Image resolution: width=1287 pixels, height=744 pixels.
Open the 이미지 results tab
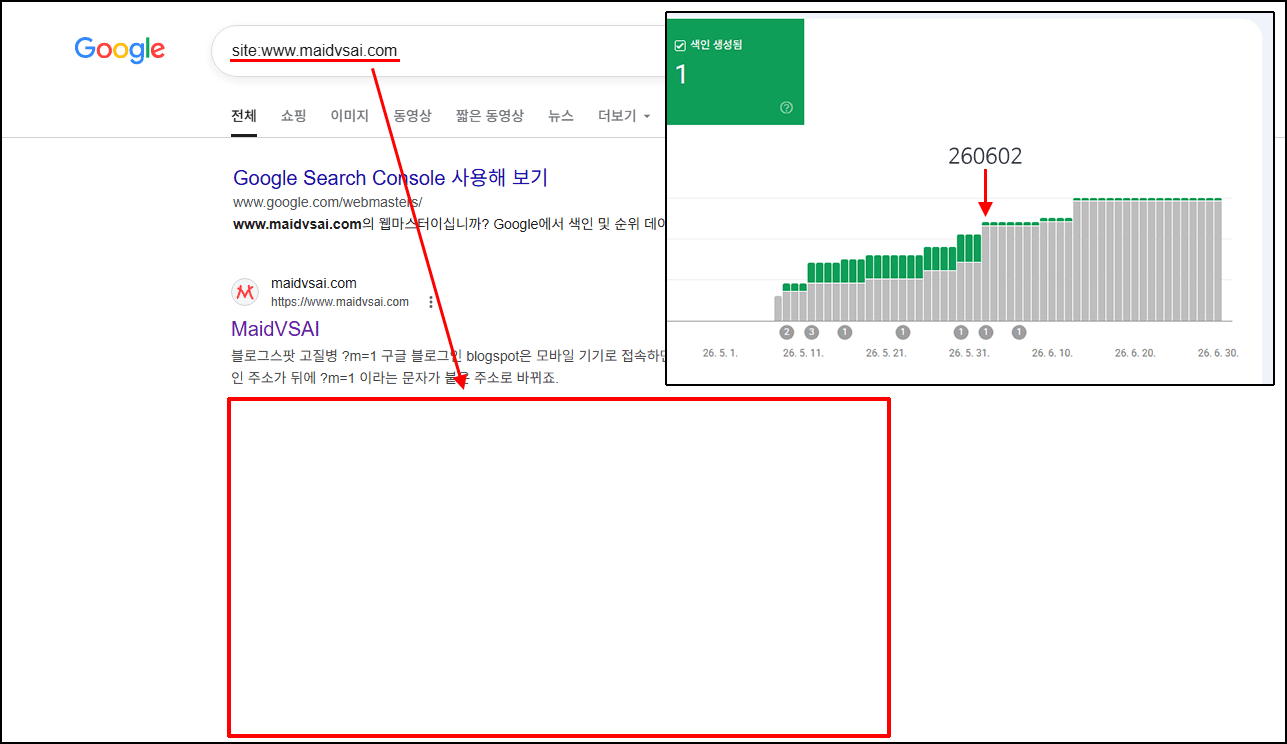(x=350, y=116)
